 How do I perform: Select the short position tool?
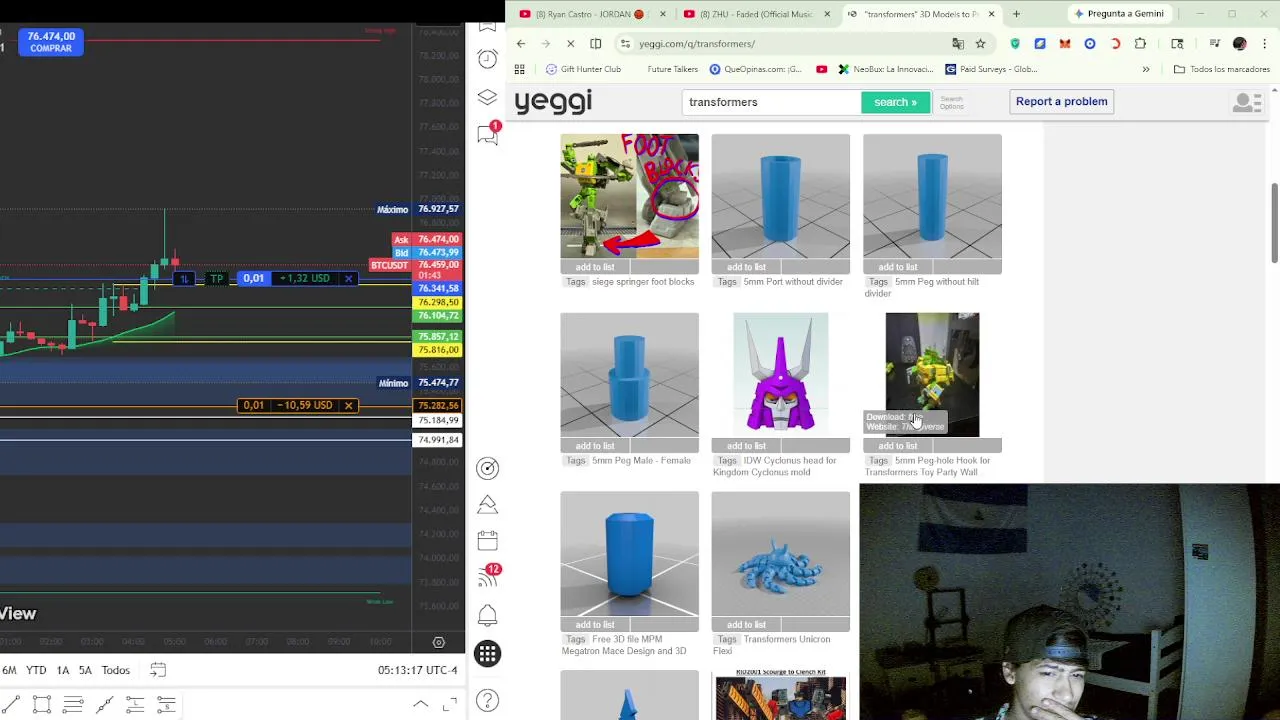(166, 705)
